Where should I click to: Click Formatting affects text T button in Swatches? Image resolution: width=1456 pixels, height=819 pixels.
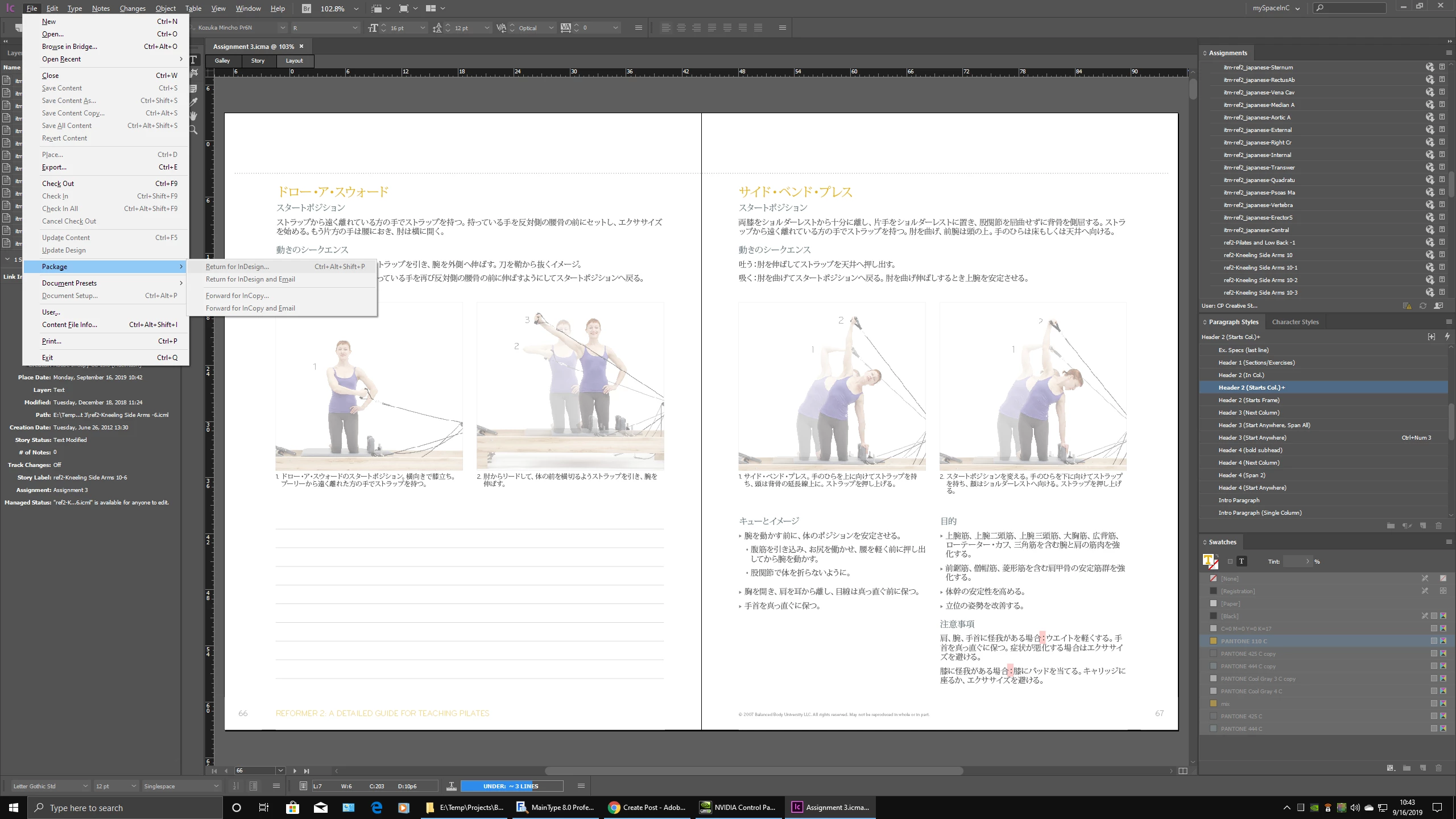click(x=1242, y=561)
